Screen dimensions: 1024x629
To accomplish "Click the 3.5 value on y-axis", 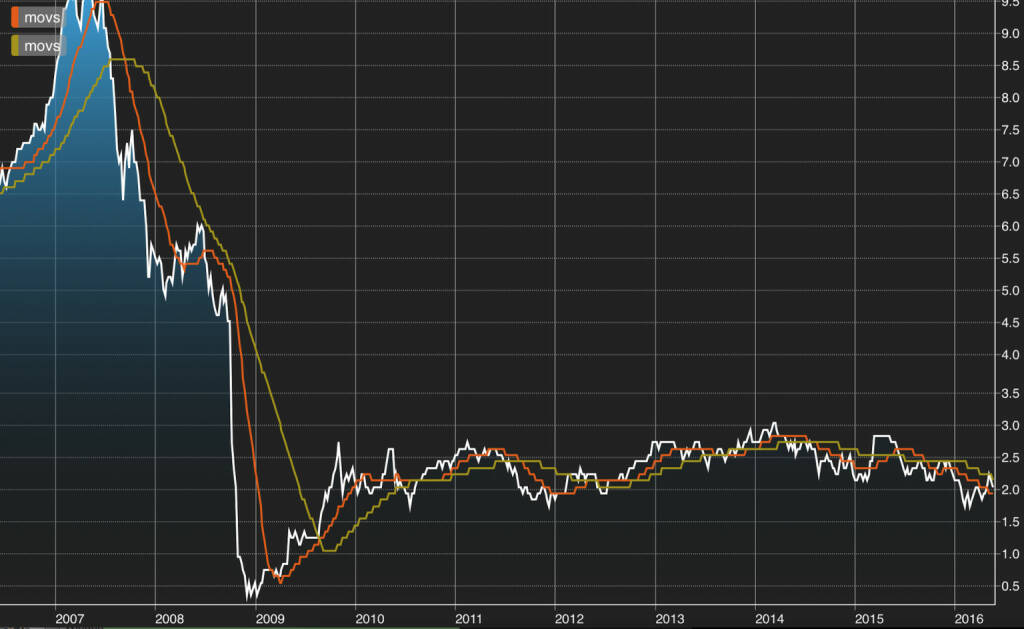I will pyautogui.click(x=1008, y=394).
